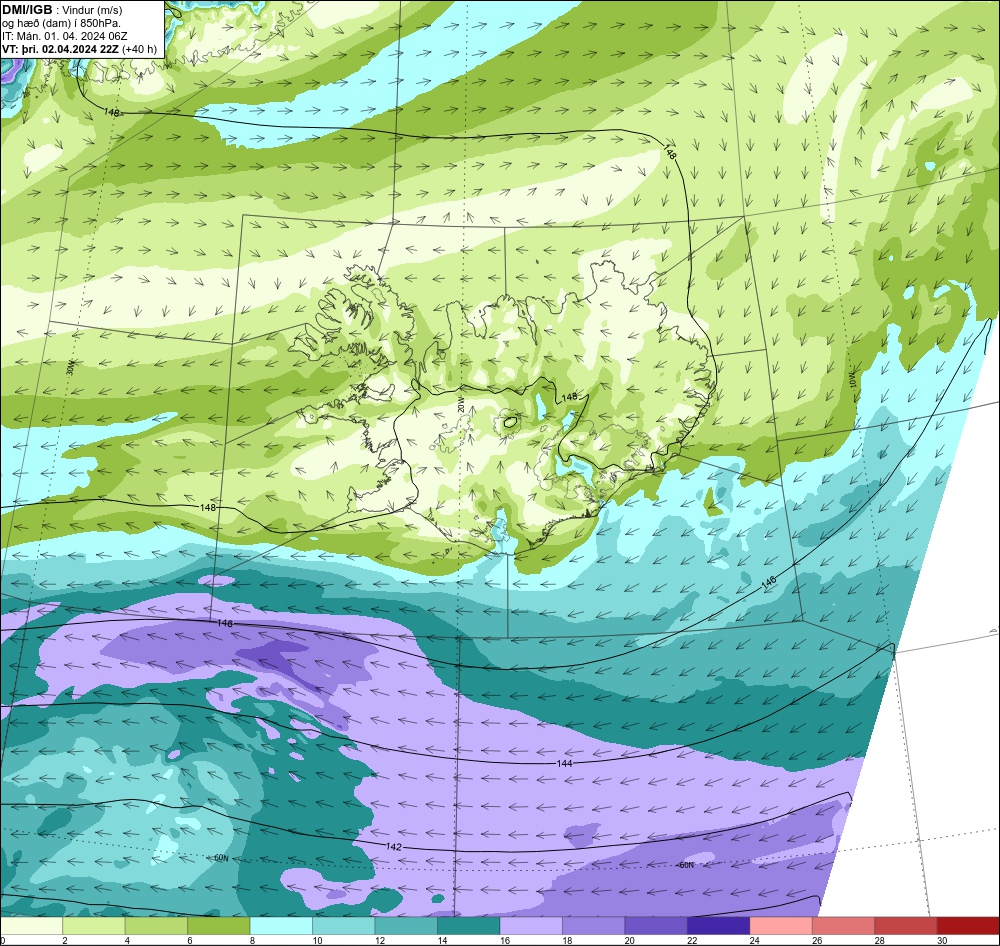Click the pale yellow 0–2 m/s legend swatch
This screenshot has height=946, width=1000.
coord(31,926)
